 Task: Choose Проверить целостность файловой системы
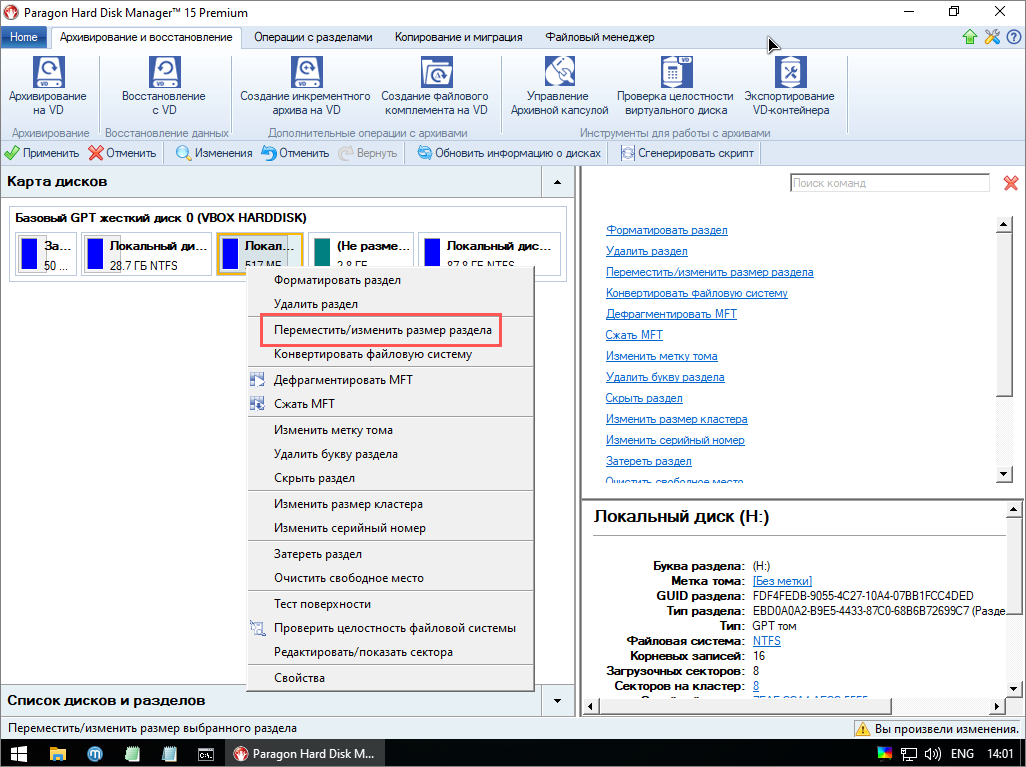(391, 628)
